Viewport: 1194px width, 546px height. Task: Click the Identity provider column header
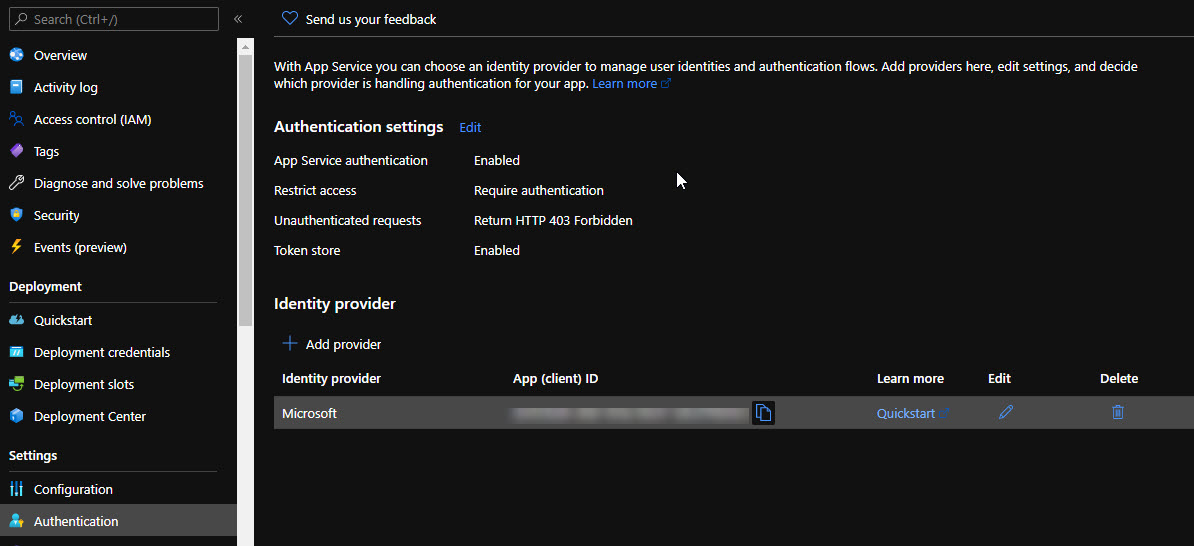coord(331,378)
